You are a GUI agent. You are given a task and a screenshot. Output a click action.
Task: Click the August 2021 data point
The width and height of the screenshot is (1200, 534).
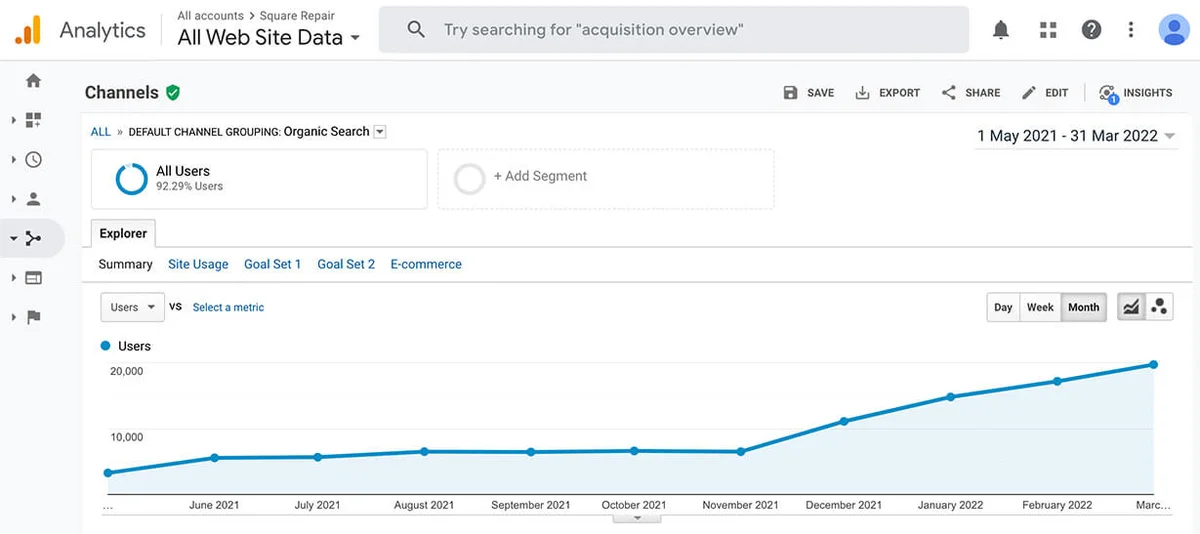tap(424, 451)
